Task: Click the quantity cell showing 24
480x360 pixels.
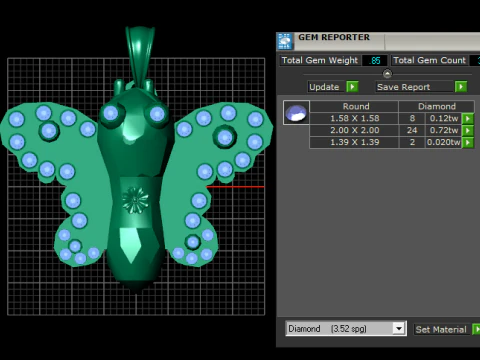Action: [x=412, y=130]
